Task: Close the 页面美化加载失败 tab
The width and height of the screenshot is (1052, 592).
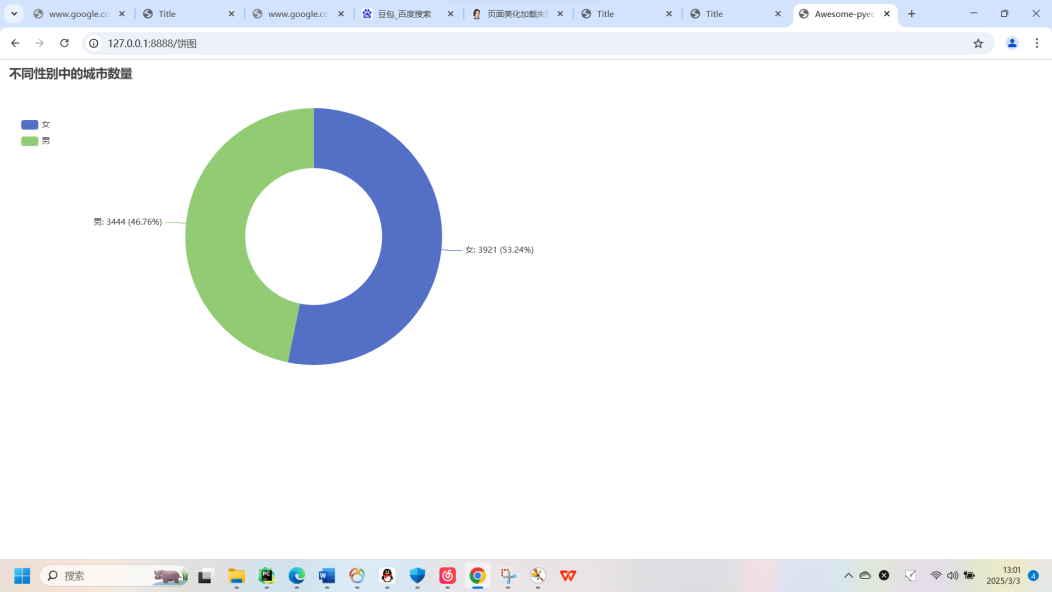Action: coord(560,13)
